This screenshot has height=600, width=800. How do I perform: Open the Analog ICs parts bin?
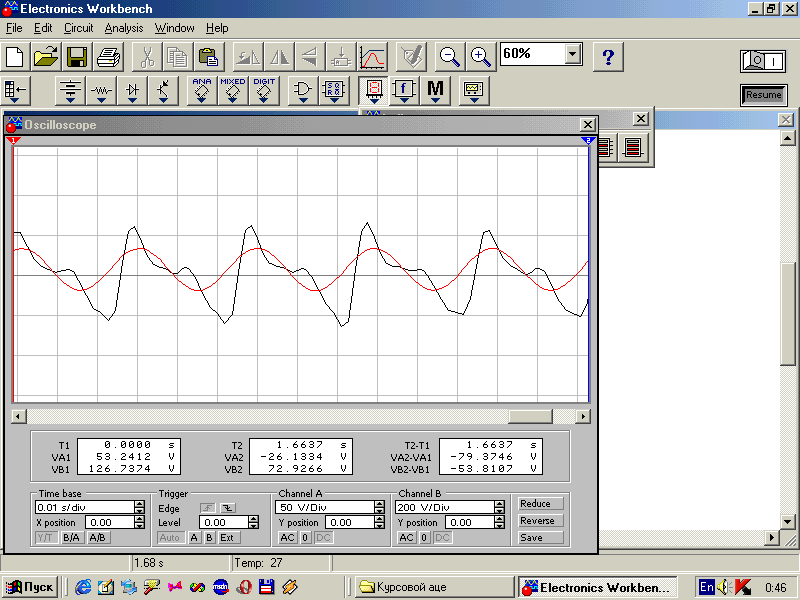(x=202, y=91)
